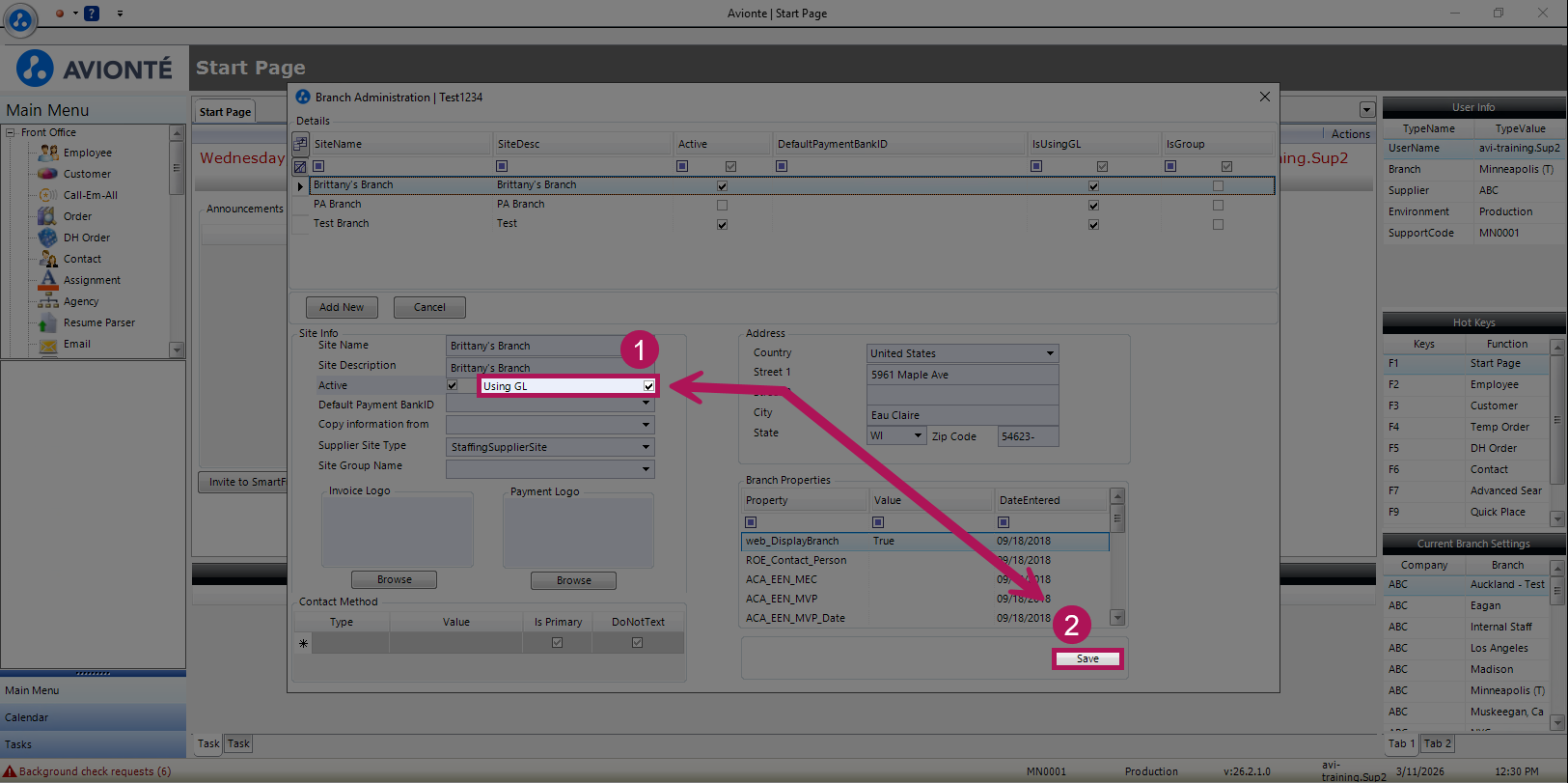Toggle IsGroup checkbox for Brittany's Branch row
Viewport: 1568px width, 783px height.
click(x=1218, y=185)
